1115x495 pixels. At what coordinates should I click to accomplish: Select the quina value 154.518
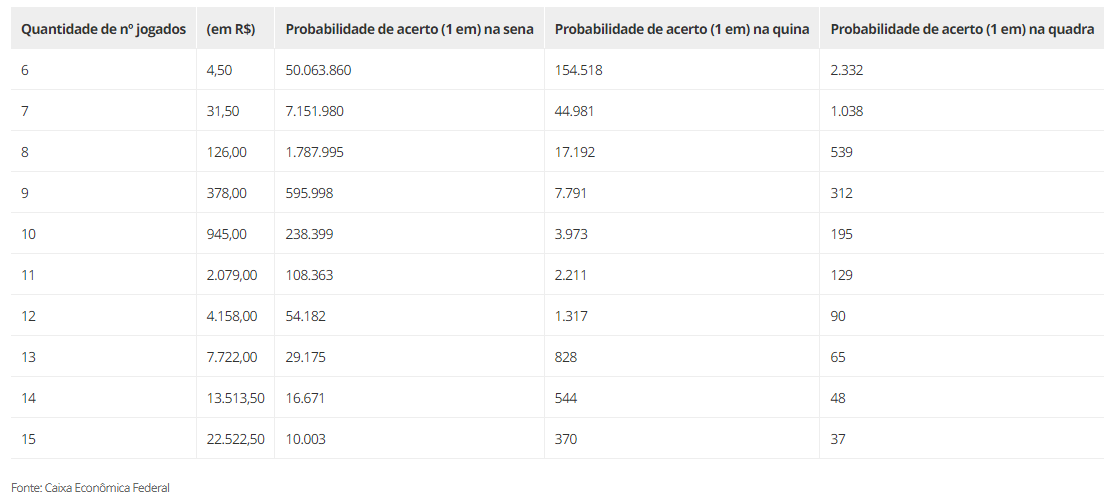tap(578, 70)
